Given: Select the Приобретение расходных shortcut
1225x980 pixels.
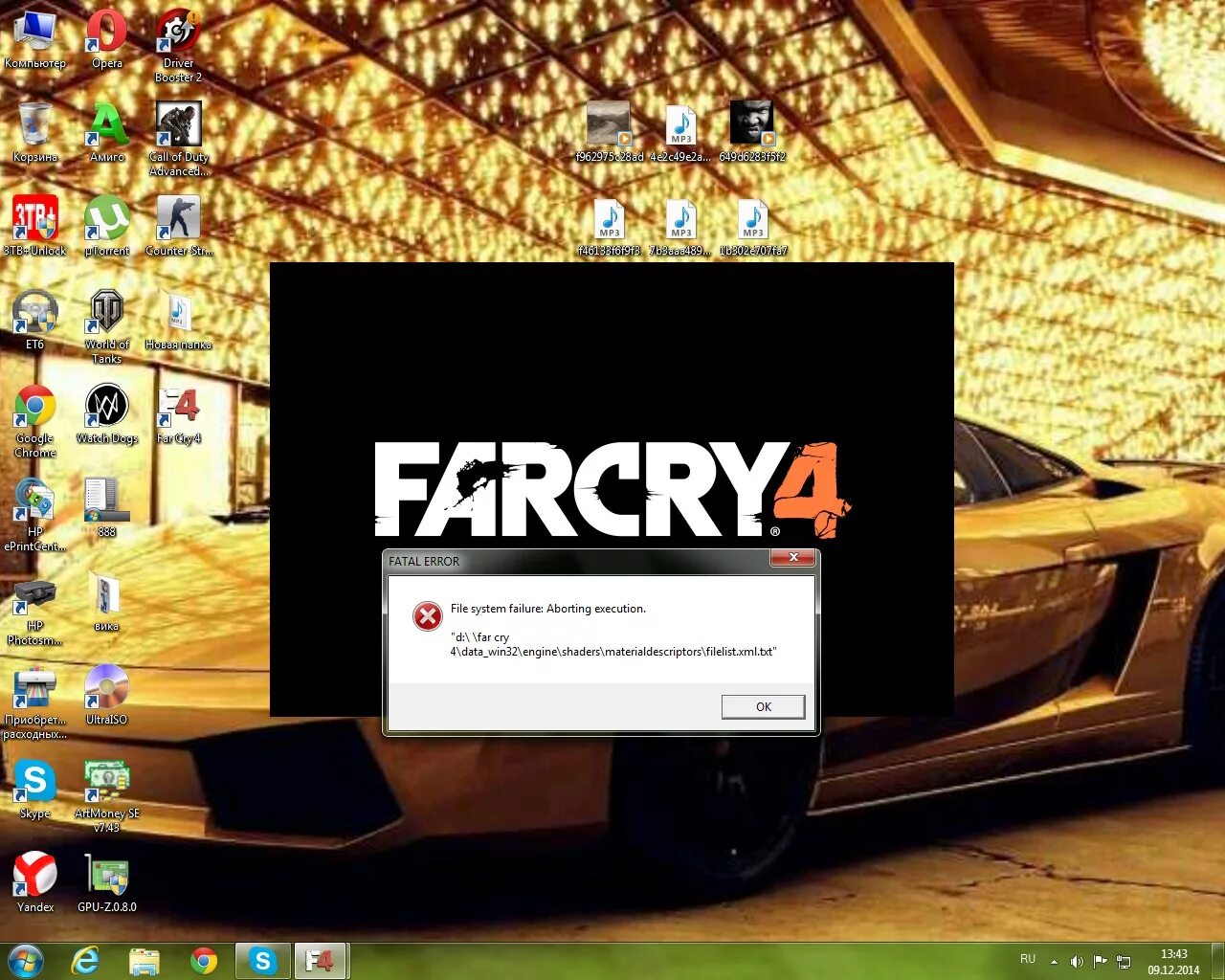Looking at the screenshot, I should point(35,702).
